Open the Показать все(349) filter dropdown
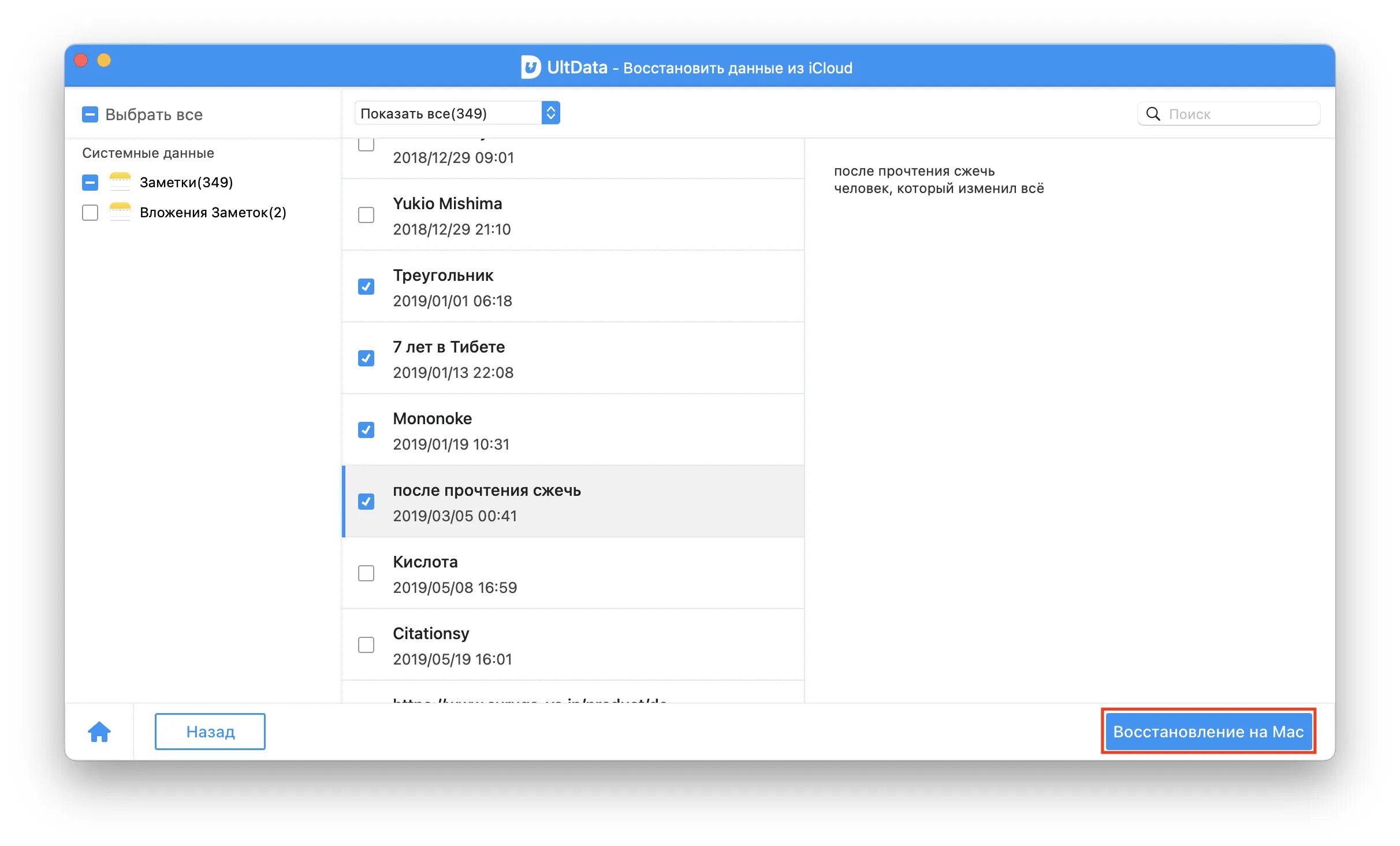Screen dimensions: 1400x846 (x=457, y=113)
